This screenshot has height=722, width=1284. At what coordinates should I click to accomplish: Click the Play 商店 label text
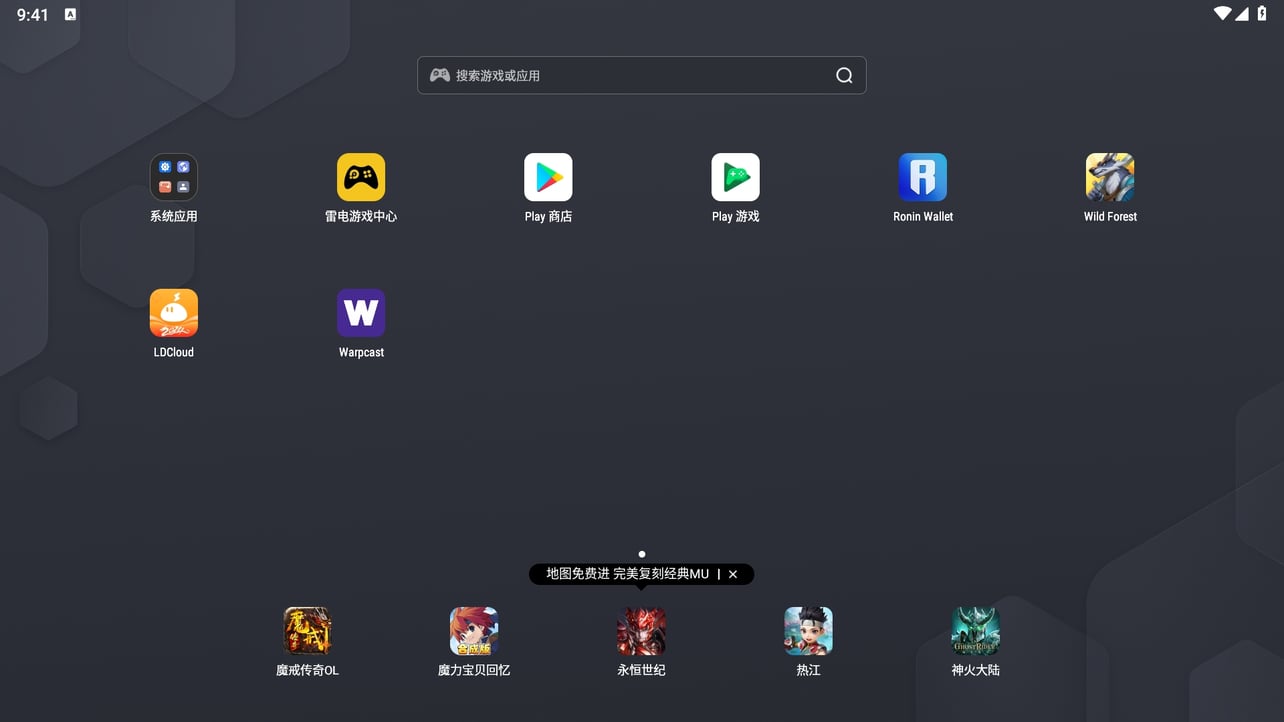548,216
